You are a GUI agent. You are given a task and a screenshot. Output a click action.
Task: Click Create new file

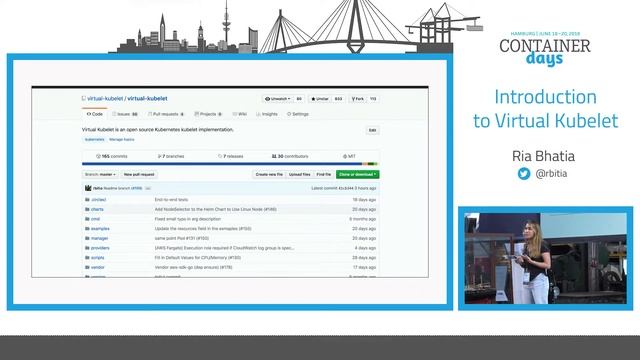coord(269,174)
